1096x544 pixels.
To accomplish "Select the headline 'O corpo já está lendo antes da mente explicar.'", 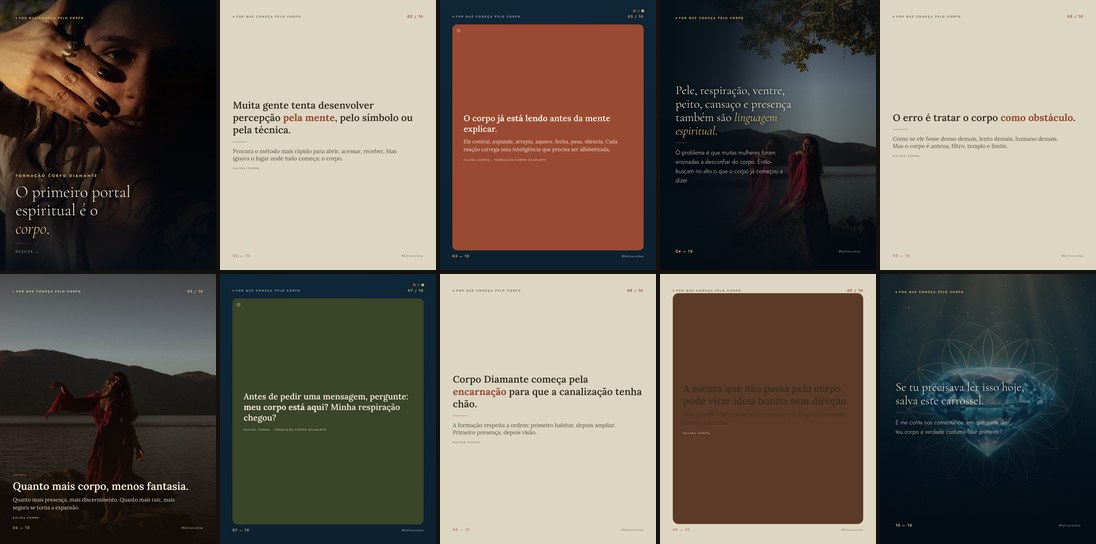I will pyautogui.click(x=537, y=124).
